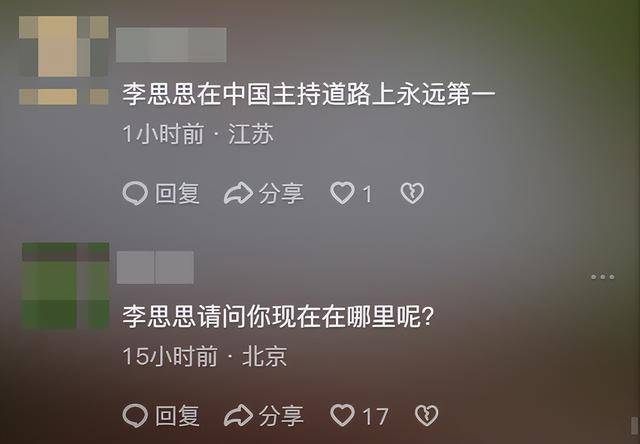Click the share arrow icon under Jiangsu comment
This screenshot has width=640, height=444.
coord(238,193)
